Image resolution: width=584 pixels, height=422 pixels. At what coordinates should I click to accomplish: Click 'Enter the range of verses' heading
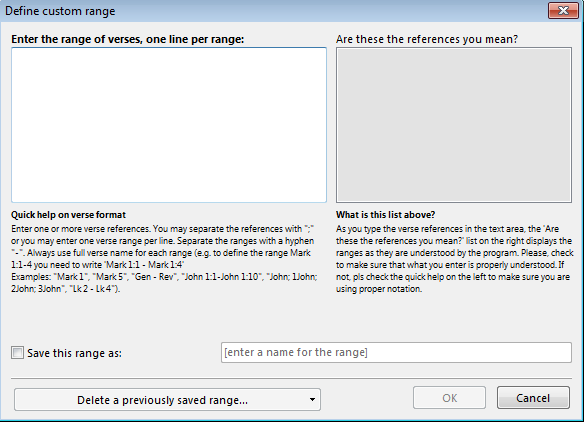tap(128, 39)
